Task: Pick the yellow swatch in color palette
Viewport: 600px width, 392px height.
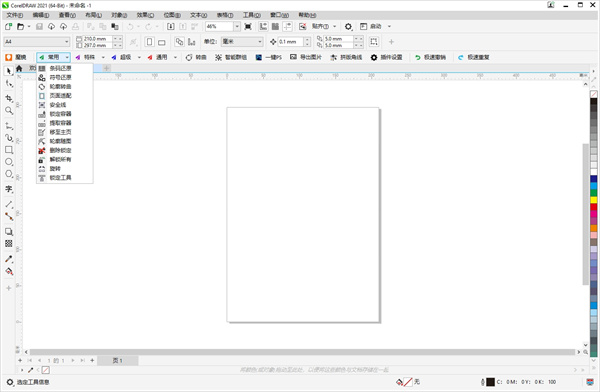Action: click(593, 200)
